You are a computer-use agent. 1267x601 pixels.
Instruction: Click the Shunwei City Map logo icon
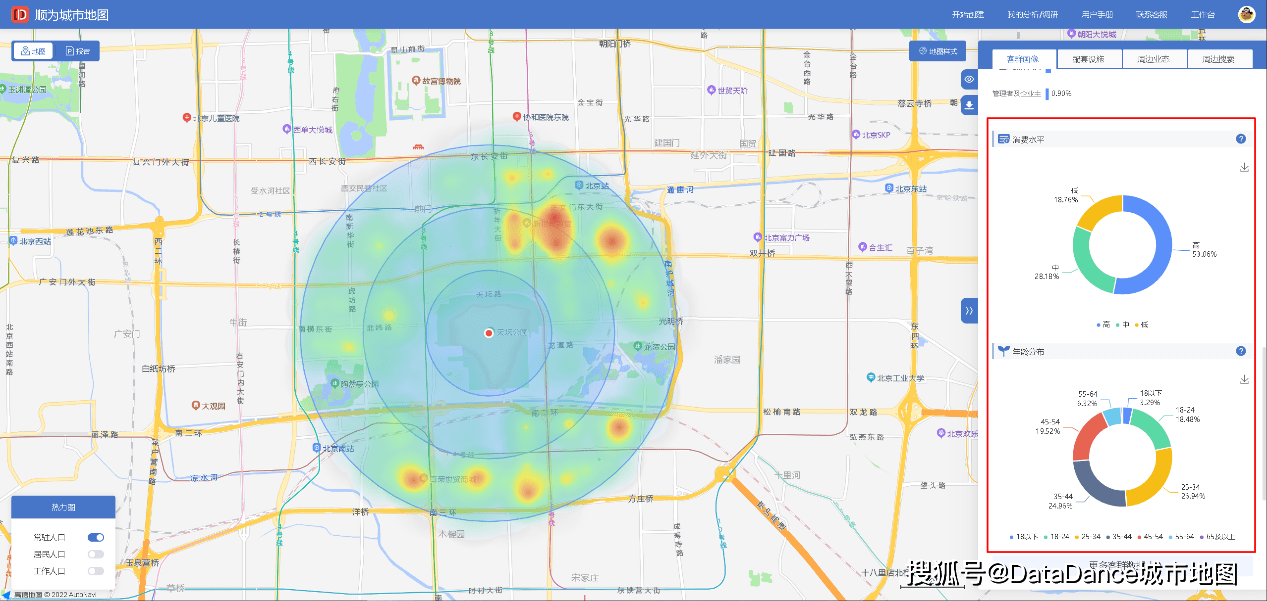click(21, 15)
